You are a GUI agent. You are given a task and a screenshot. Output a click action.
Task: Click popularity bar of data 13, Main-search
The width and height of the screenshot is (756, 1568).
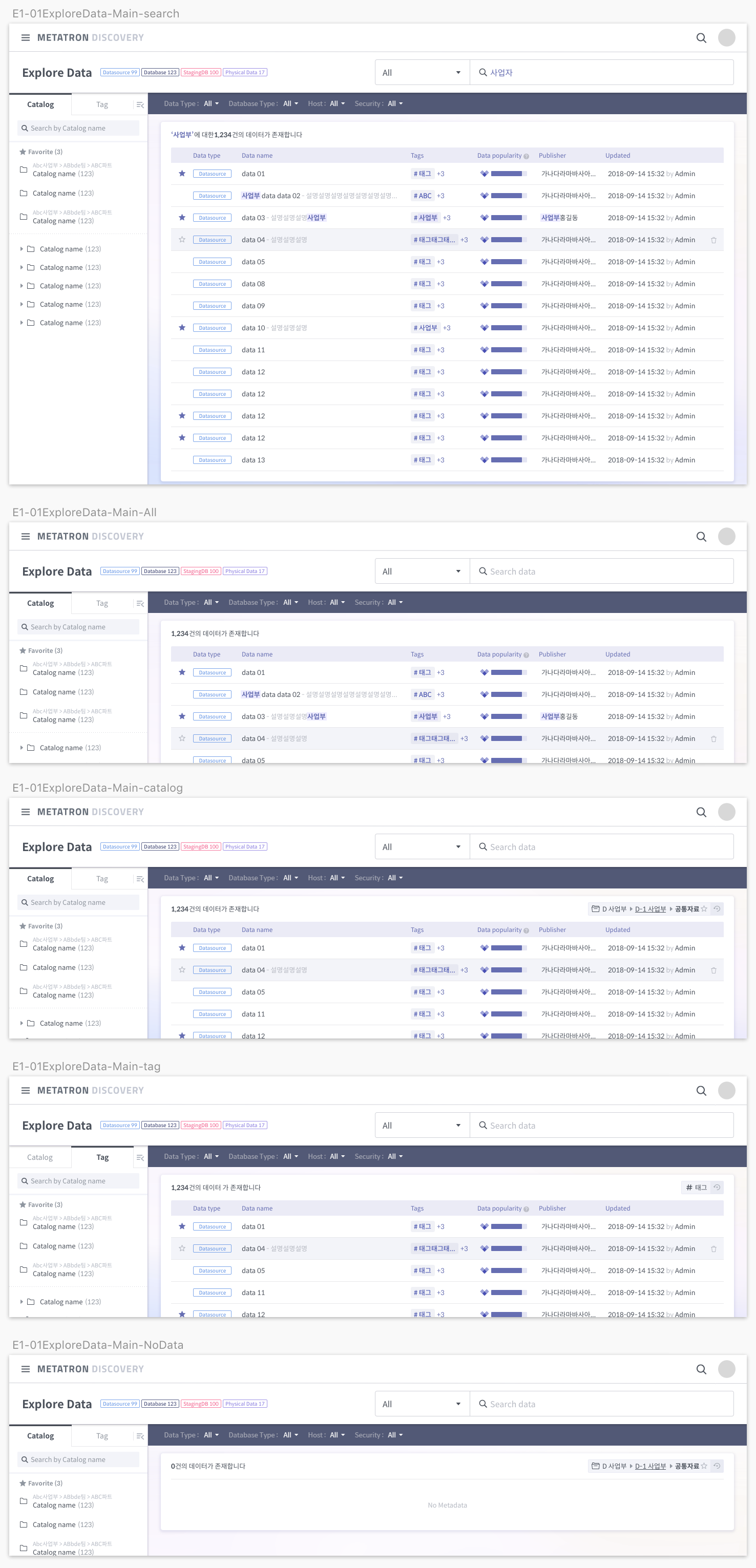[508, 459]
